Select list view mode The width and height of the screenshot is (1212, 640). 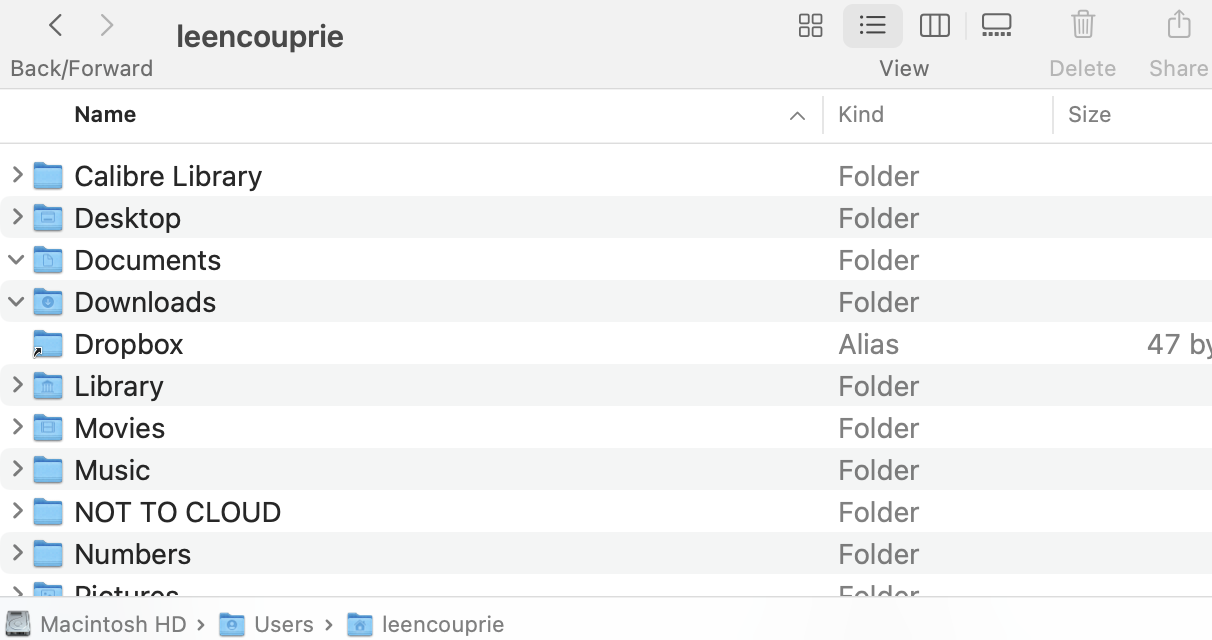point(873,26)
